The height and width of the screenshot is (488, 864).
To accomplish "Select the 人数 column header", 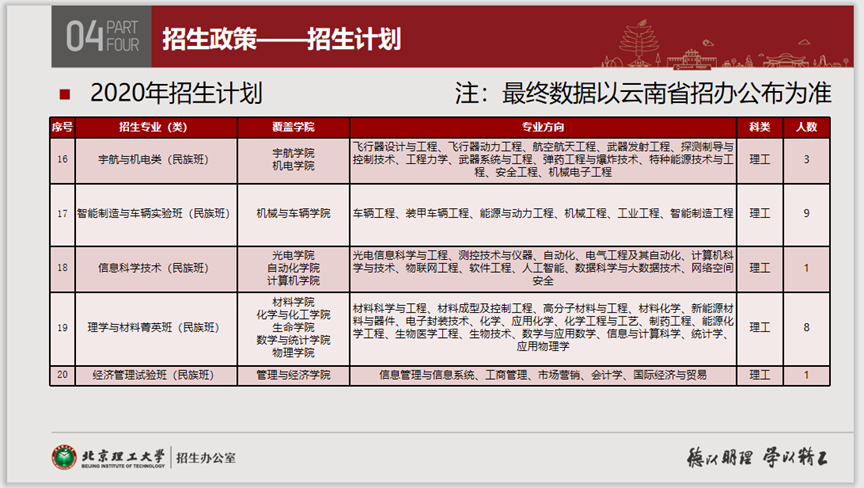I will click(806, 128).
